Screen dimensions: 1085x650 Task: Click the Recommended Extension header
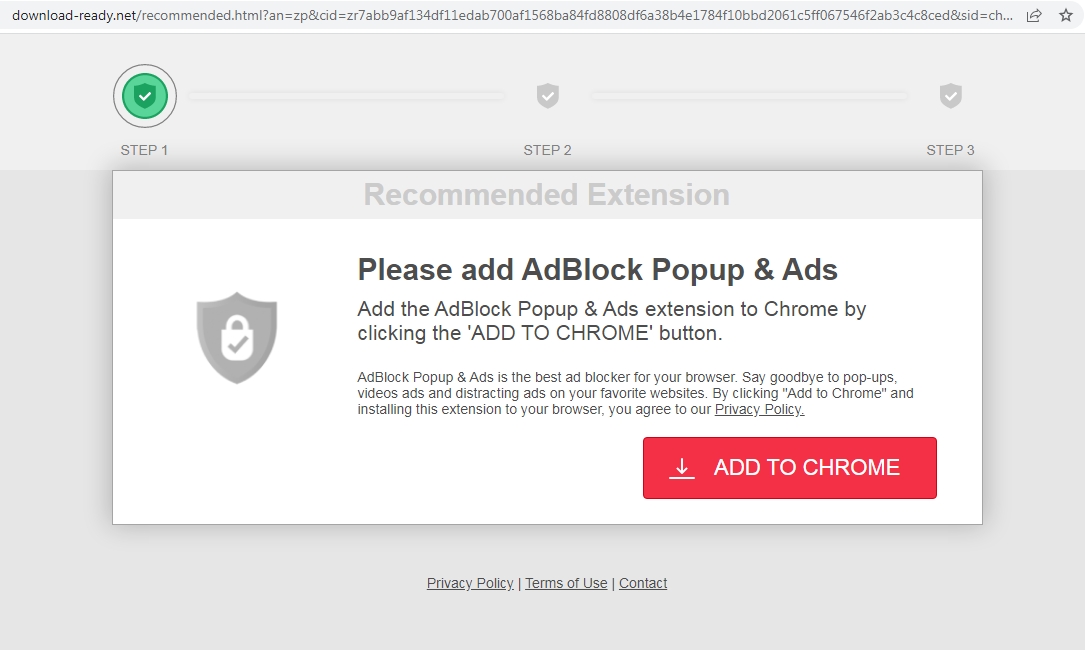click(x=546, y=195)
